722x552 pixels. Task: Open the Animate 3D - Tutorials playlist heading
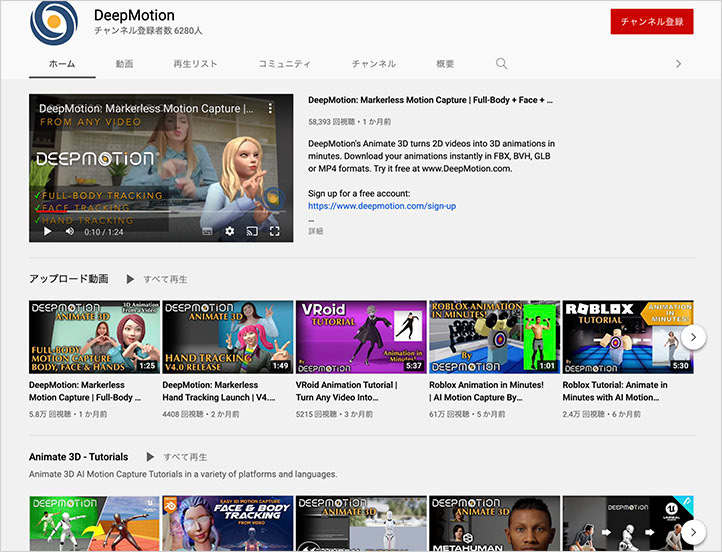click(79, 457)
